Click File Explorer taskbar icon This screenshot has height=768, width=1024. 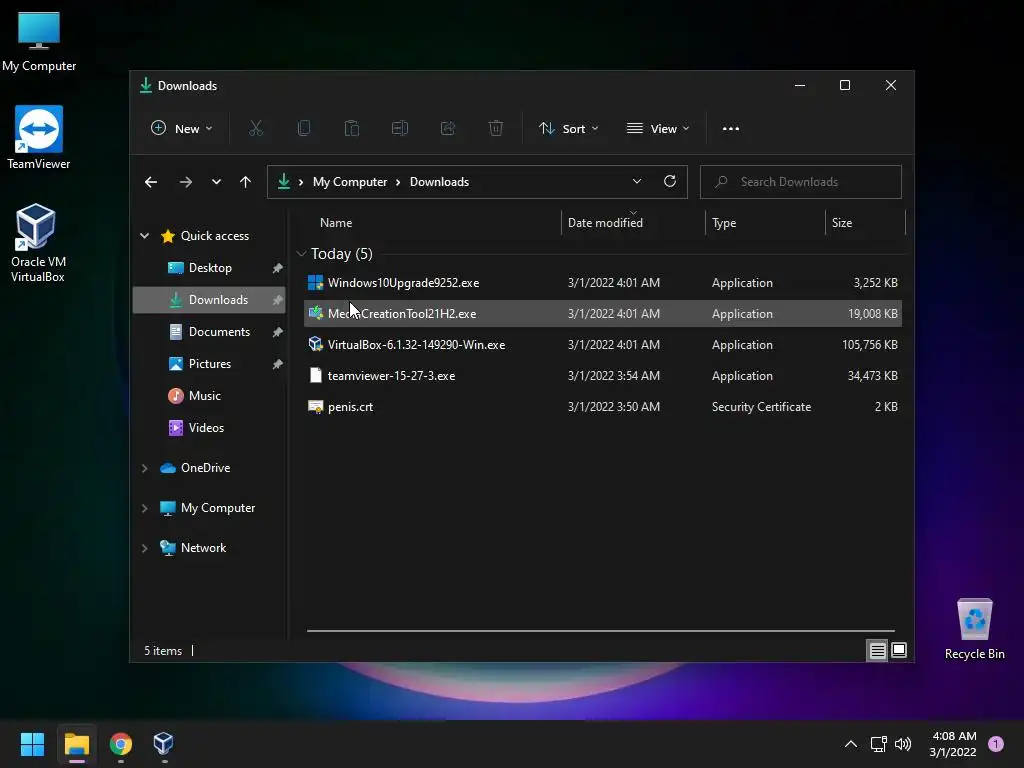[x=76, y=744]
